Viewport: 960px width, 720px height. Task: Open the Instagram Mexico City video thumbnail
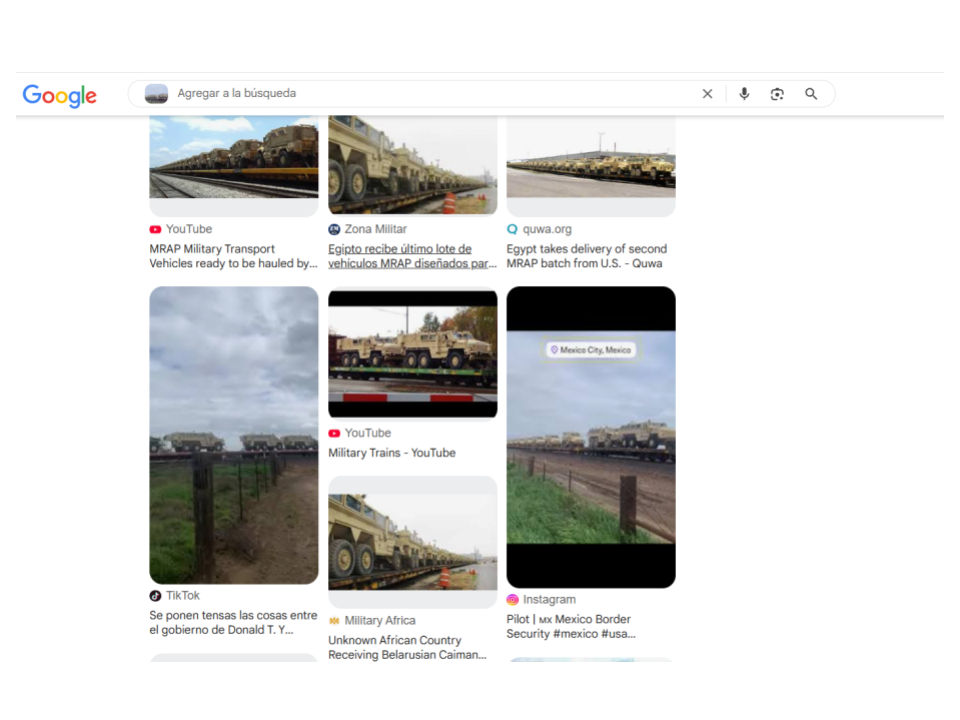click(591, 437)
